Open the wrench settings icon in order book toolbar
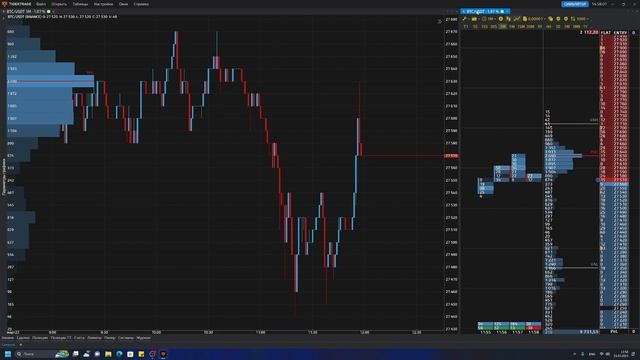 tap(465, 19)
